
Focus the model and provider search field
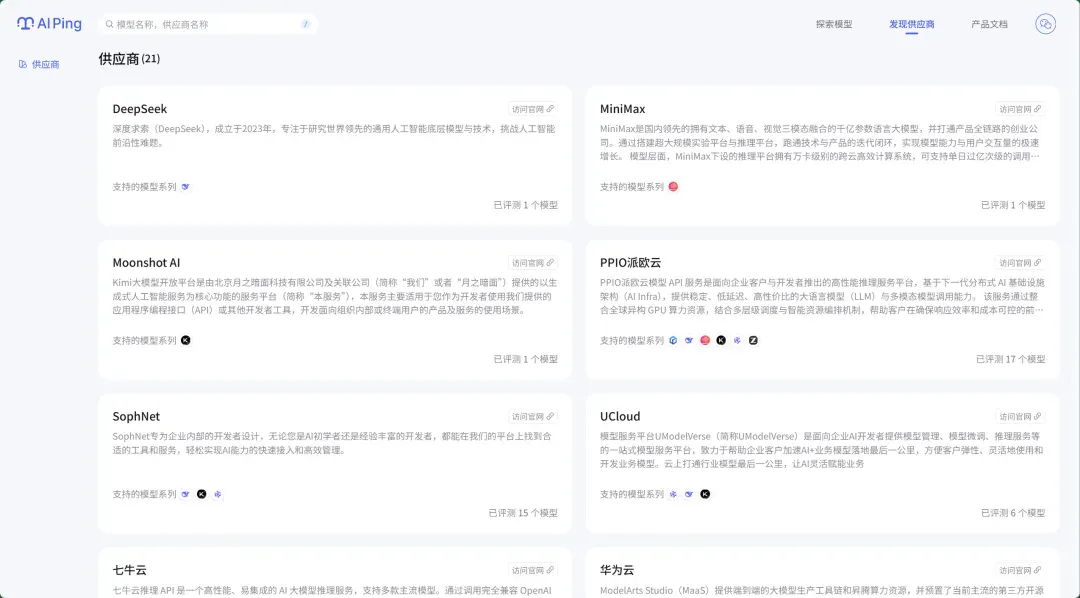click(x=207, y=24)
